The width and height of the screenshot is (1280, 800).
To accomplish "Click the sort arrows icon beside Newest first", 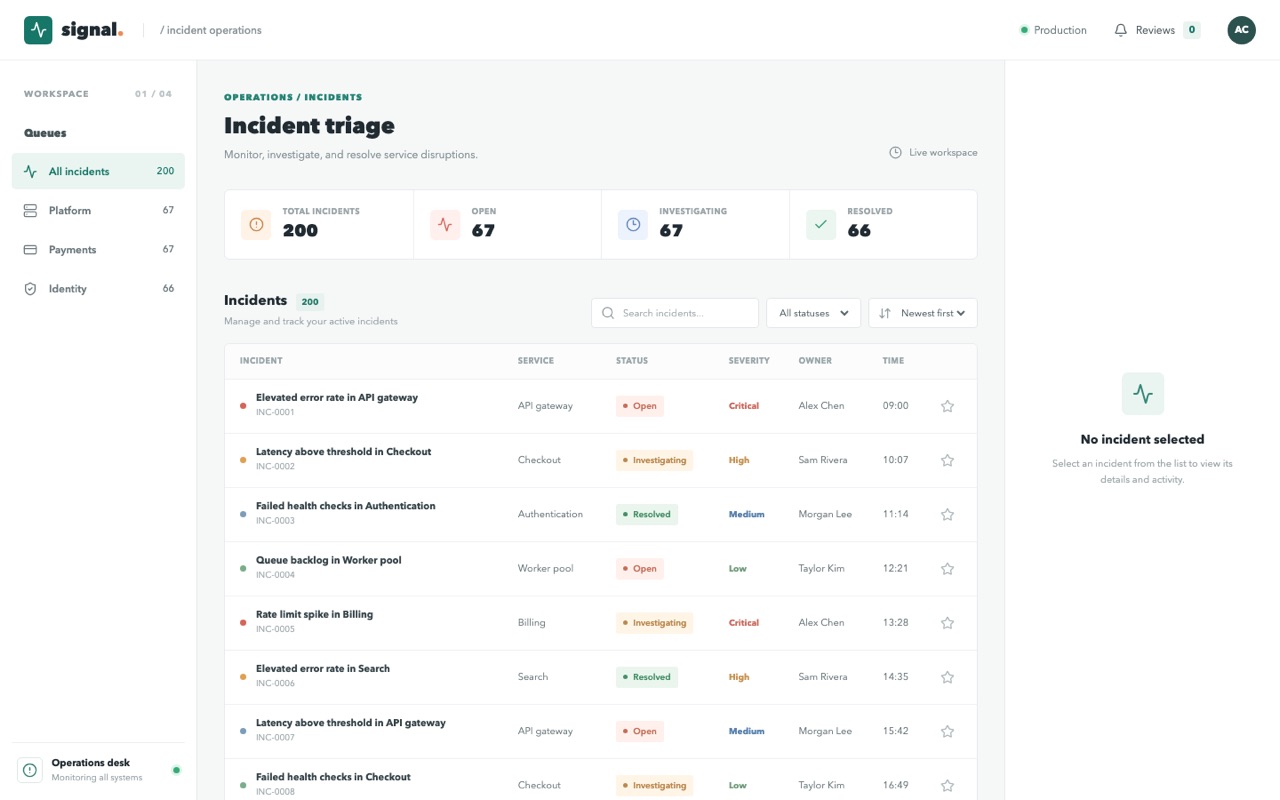I will 885,313.
